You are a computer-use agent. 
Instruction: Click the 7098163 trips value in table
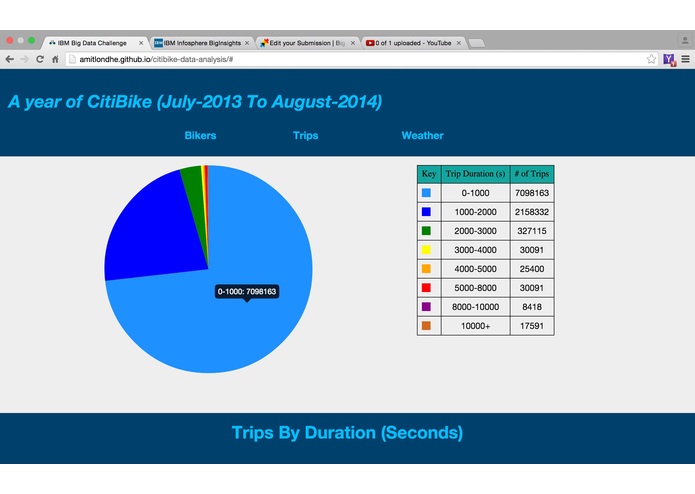coord(532,193)
